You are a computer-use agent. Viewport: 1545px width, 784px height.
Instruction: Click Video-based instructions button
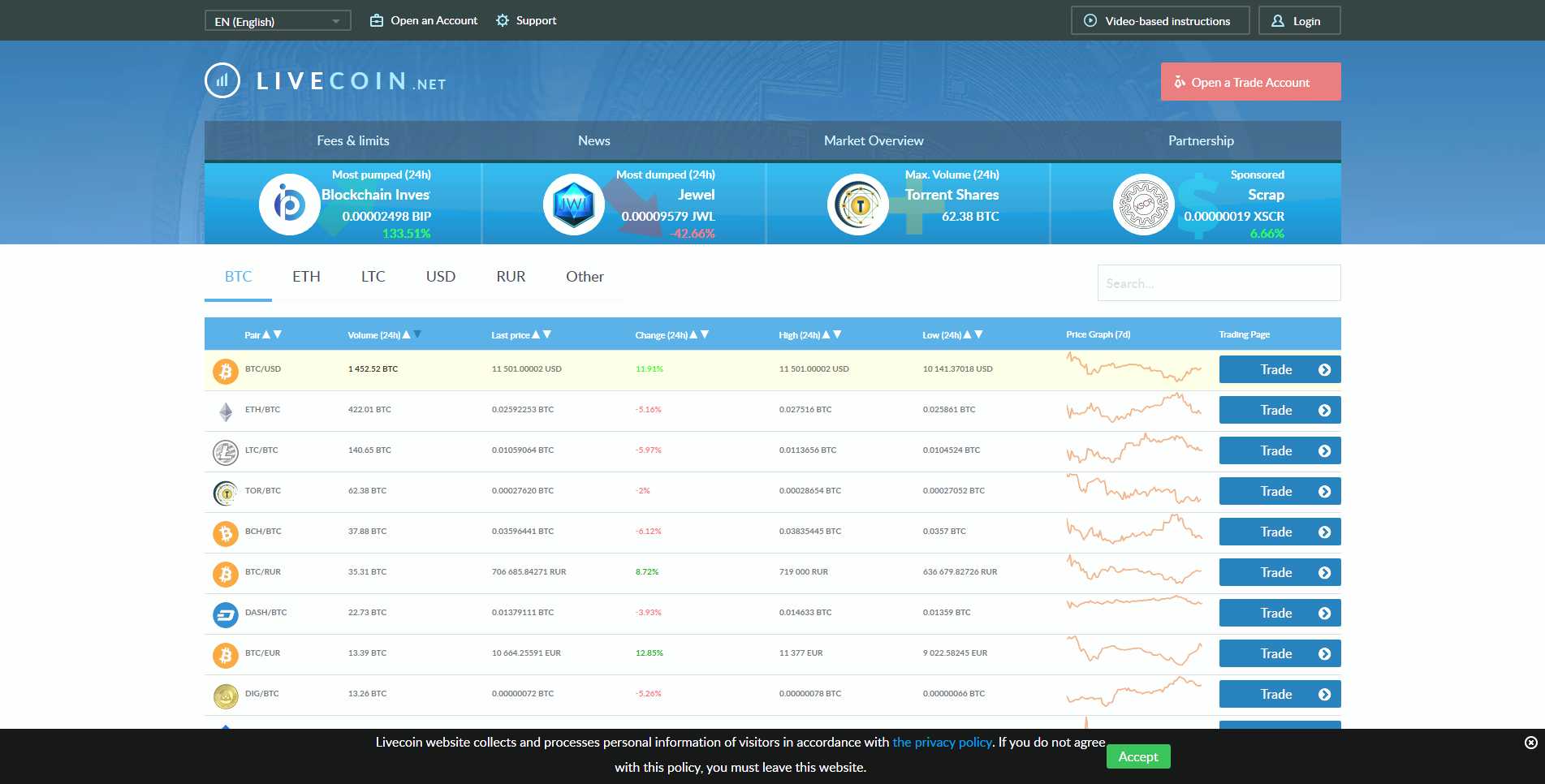pyautogui.click(x=1159, y=20)
